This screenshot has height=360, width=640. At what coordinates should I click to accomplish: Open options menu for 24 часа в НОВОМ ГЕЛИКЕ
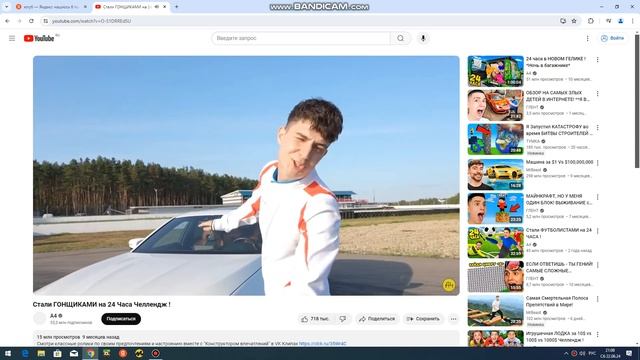[x=598, y=60]
